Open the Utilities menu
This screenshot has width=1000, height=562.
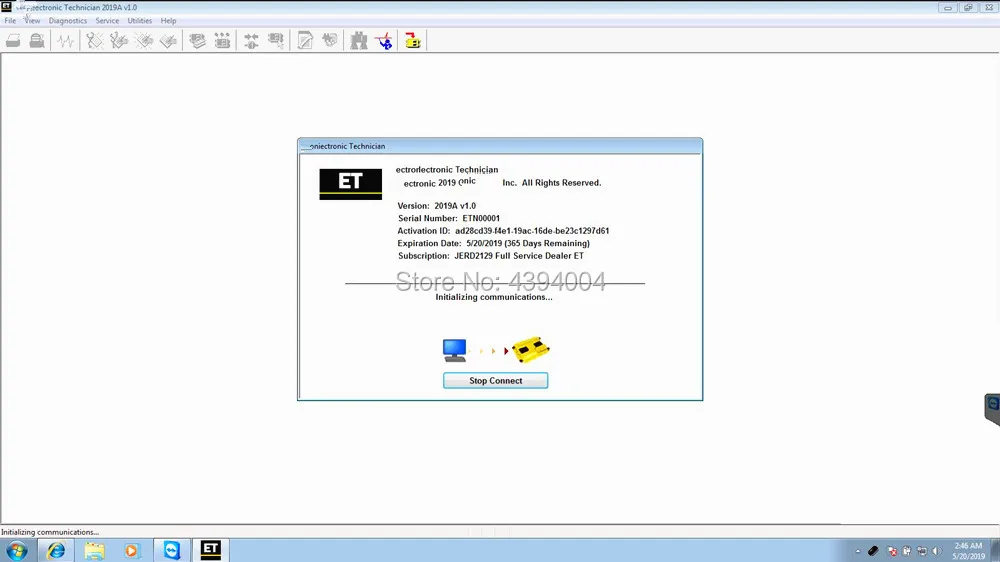[140, 20]
